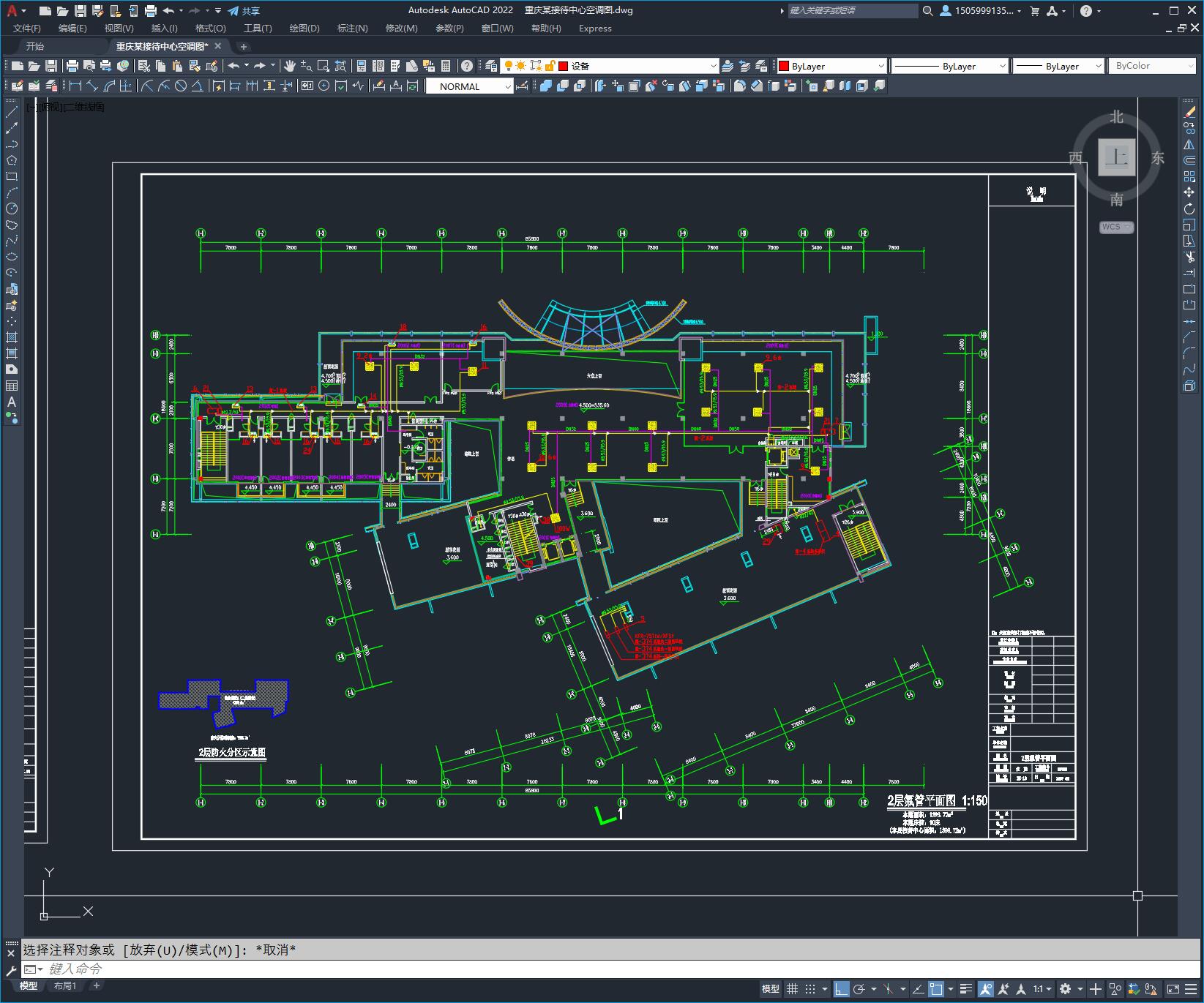Screen dimensions: 1204x1003
Task: Expand the object snap settings arrow
Action: [x=951, y=989]
